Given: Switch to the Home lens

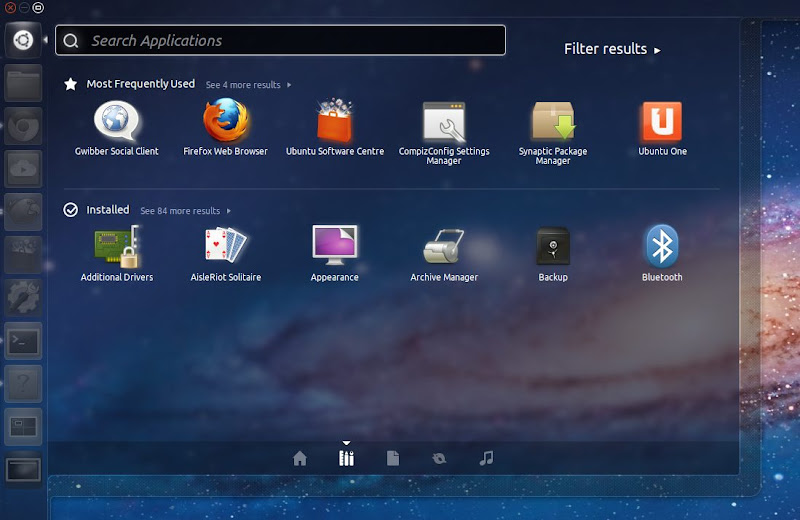Looking at the screenshot, I should tap(300, 458).
